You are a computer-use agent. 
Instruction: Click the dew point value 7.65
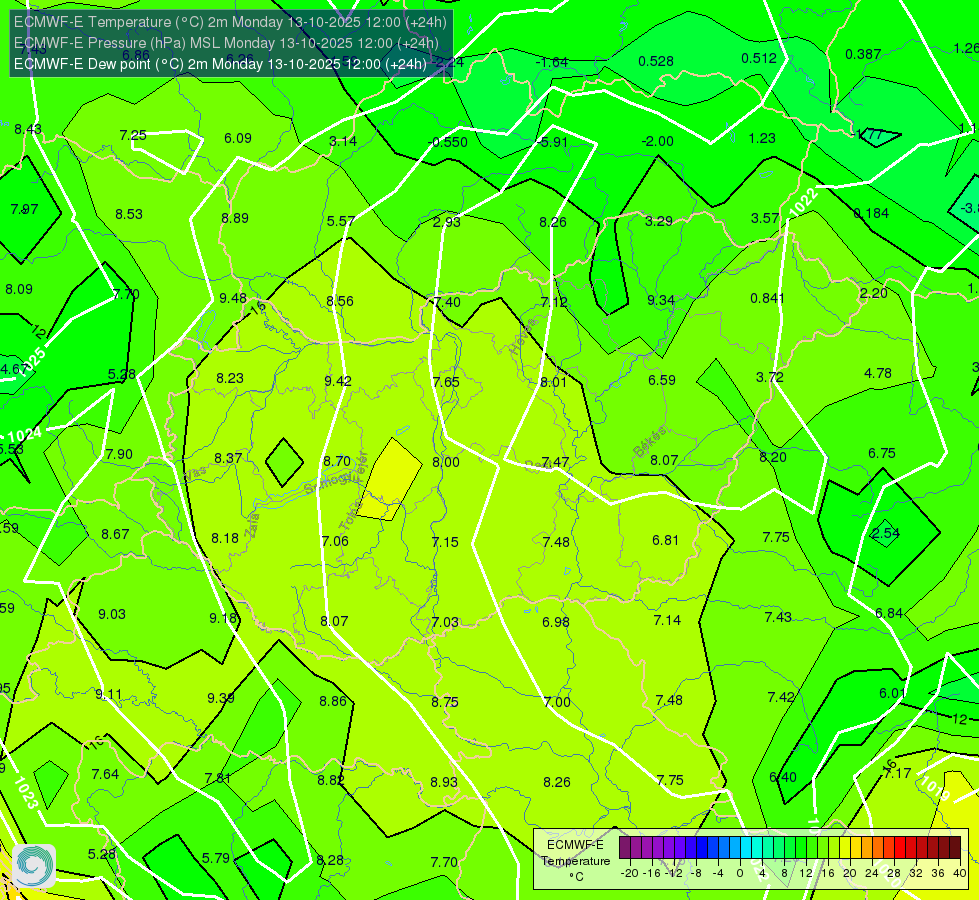coord(446,382)
